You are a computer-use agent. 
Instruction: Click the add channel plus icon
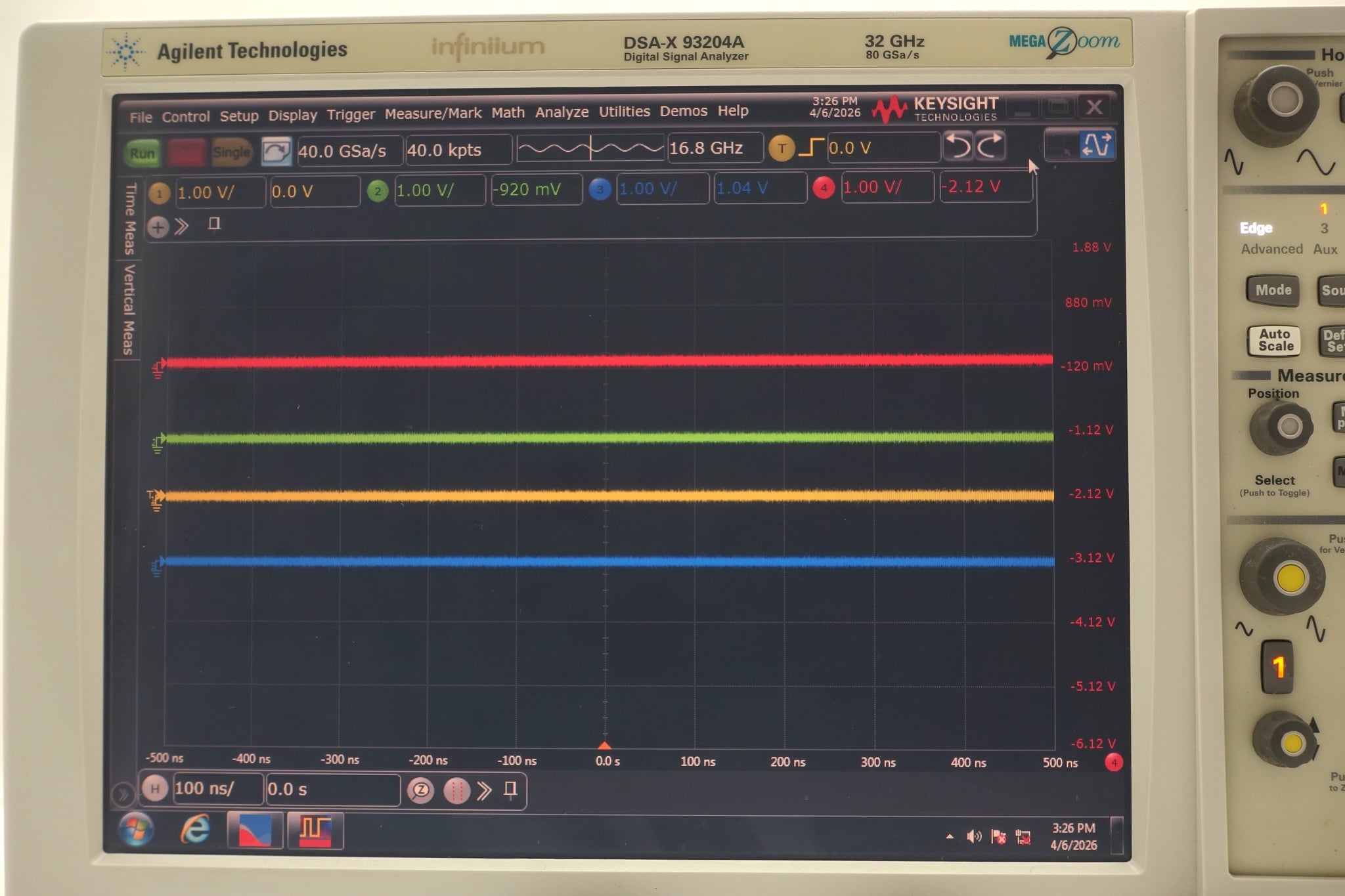pos(158,228)
